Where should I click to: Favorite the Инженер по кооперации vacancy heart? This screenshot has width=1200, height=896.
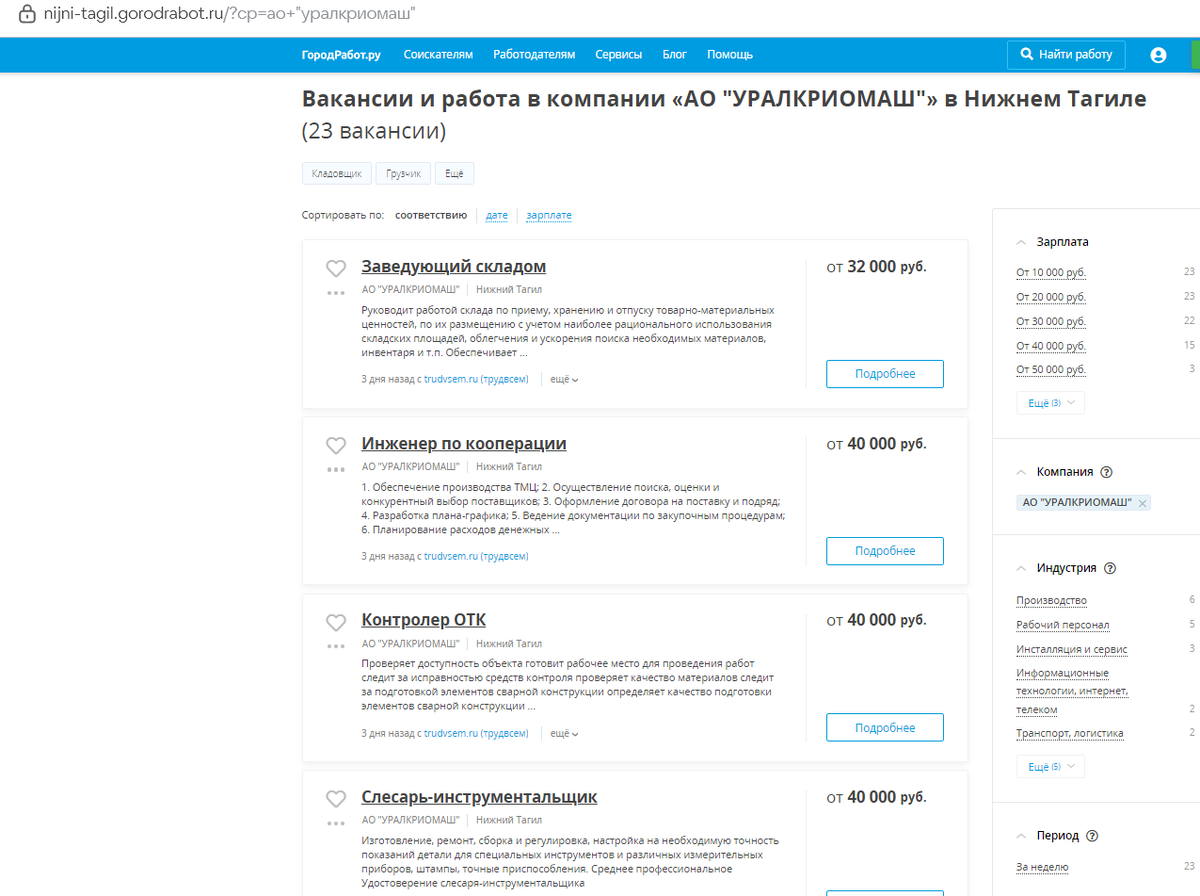click(336, 445)
